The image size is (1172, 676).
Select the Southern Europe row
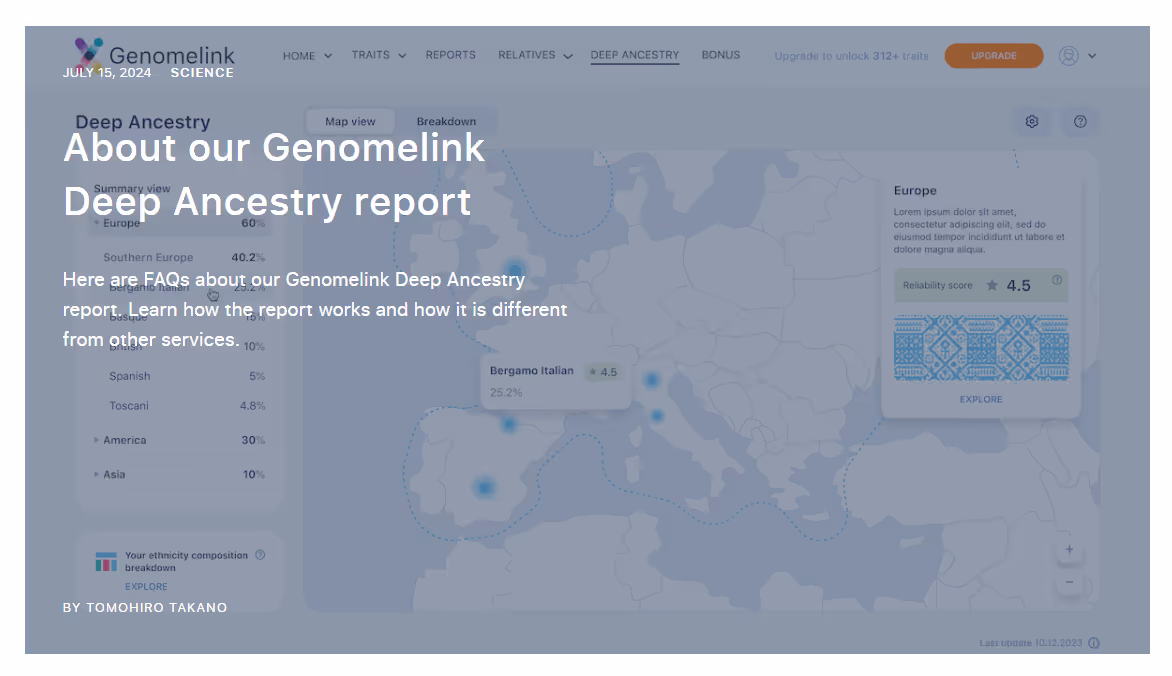179,257
